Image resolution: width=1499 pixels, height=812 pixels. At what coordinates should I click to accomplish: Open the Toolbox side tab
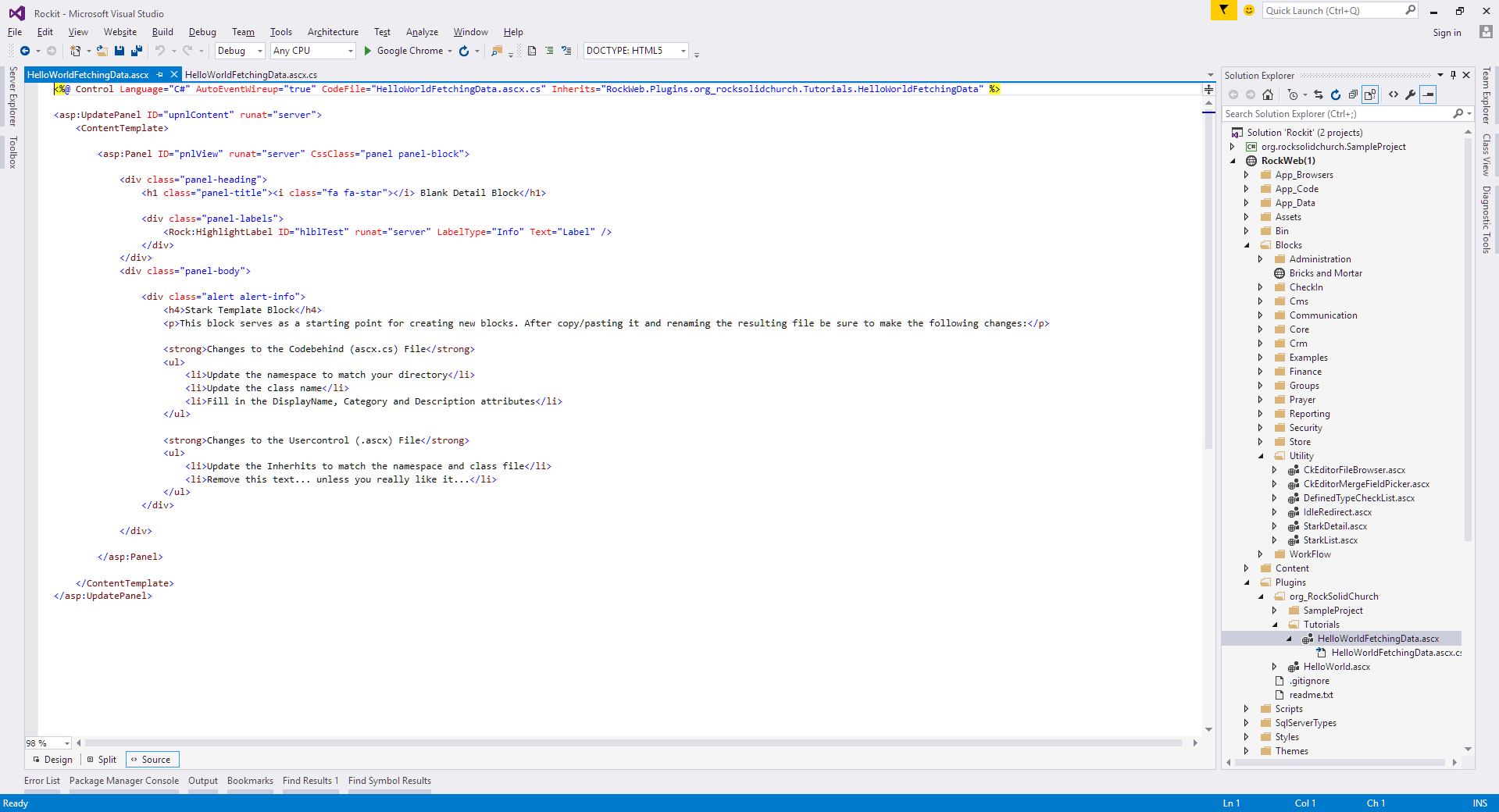[12, 152]
